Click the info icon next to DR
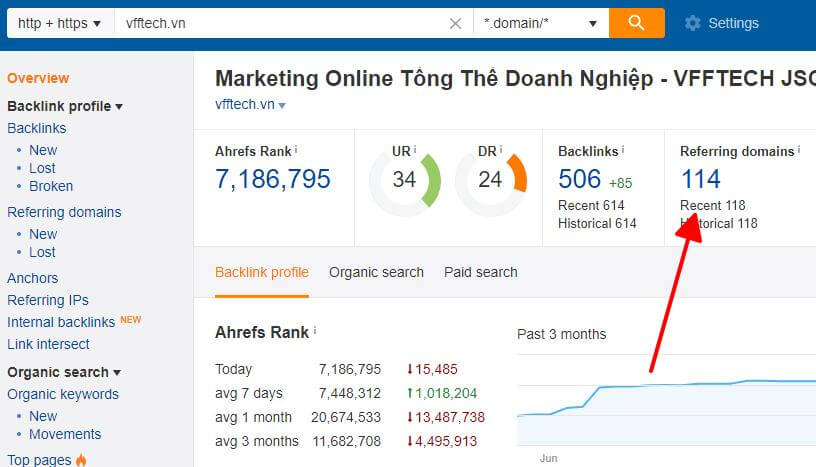The height and width of the screenshot is (467, 816). coord(502,151)
